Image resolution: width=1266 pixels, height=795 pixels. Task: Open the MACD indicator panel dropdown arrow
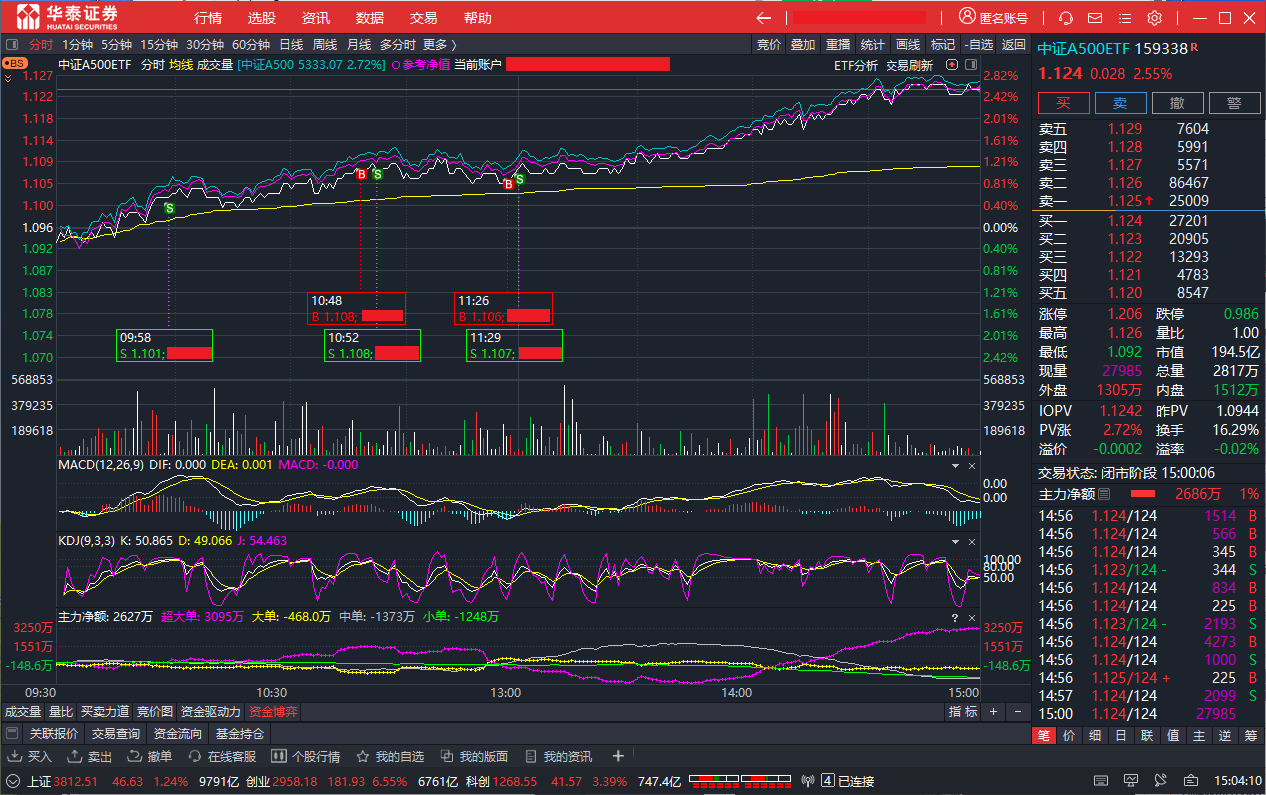pos(954,466)
